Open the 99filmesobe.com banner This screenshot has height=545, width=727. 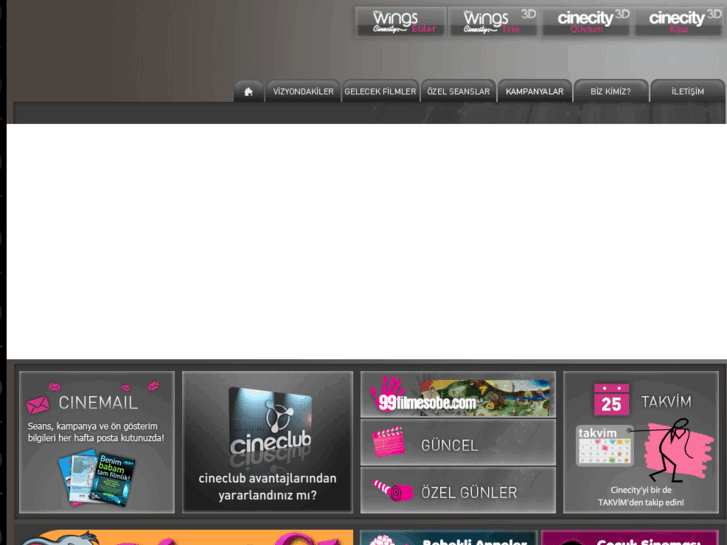coord(458,394)
